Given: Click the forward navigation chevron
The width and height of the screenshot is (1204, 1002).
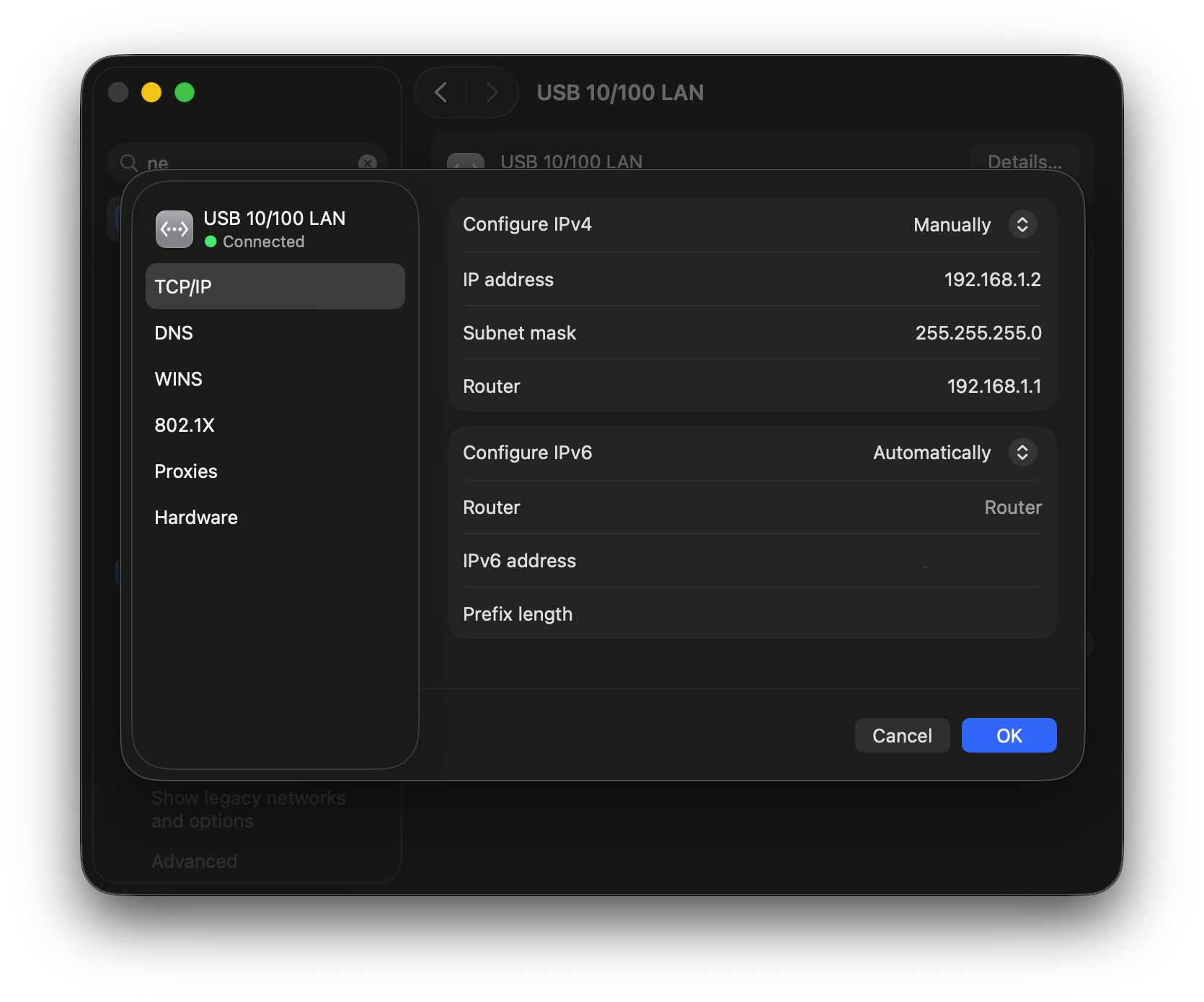Looking at the screenshot, I should pos(492,92).
